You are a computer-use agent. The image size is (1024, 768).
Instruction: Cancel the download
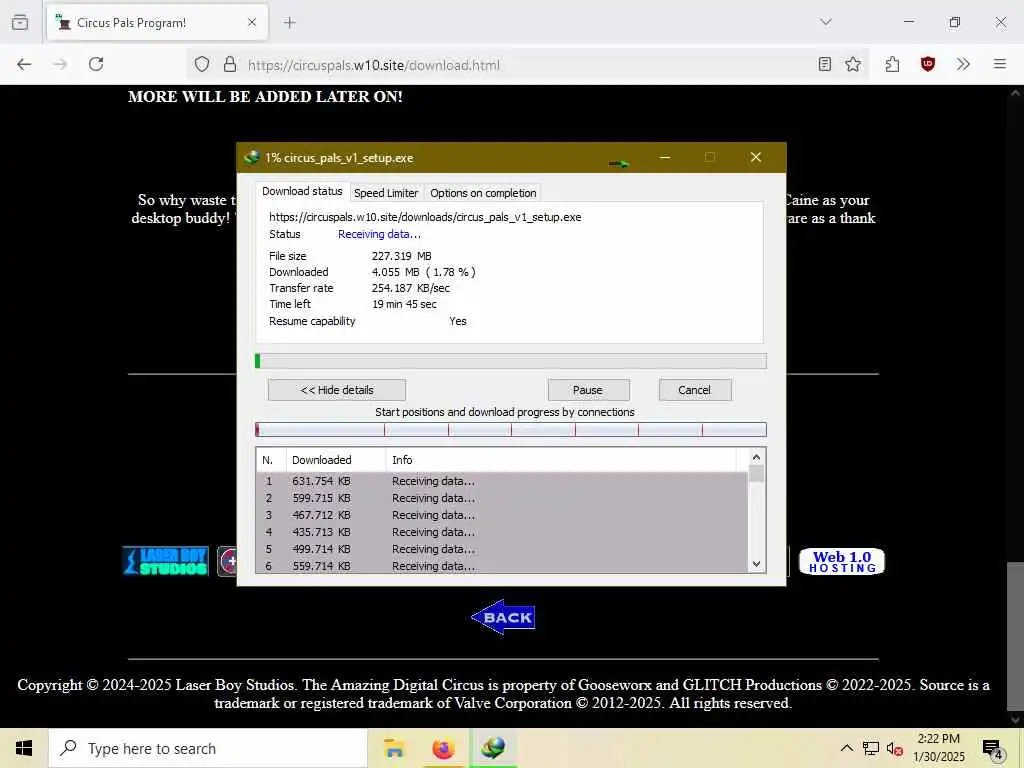point(694,390)
